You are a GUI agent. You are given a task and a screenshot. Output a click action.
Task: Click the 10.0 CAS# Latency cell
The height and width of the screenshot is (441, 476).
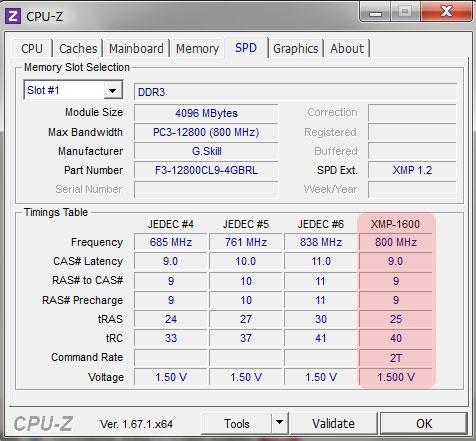pyautogui.click(x=246, y=261)
